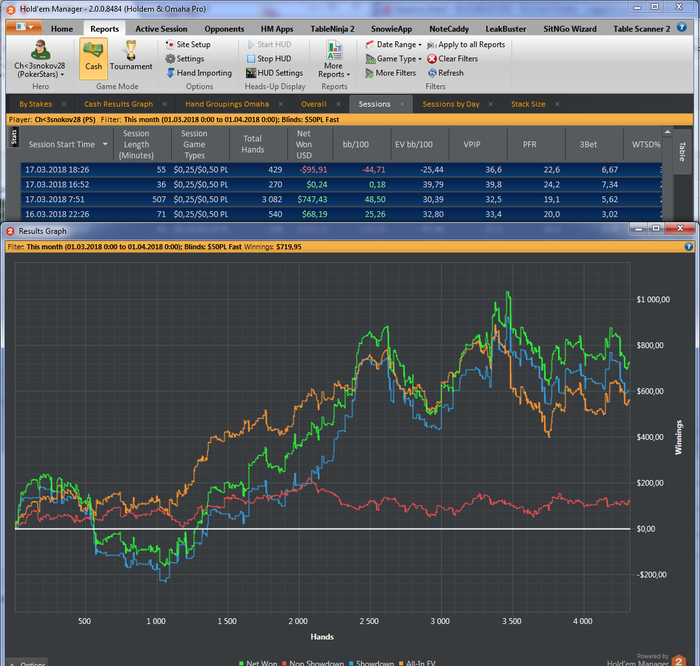Viewport: 700px width, 666px height.
Task: Switch to Hand Groupings Omaha tab
Action: 227,104
